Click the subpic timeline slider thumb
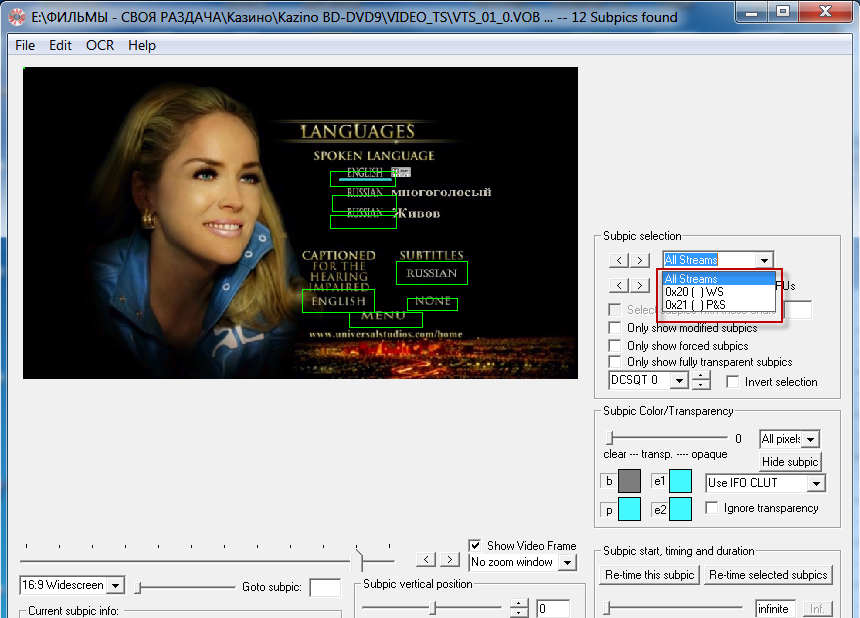 click(358, 560)
